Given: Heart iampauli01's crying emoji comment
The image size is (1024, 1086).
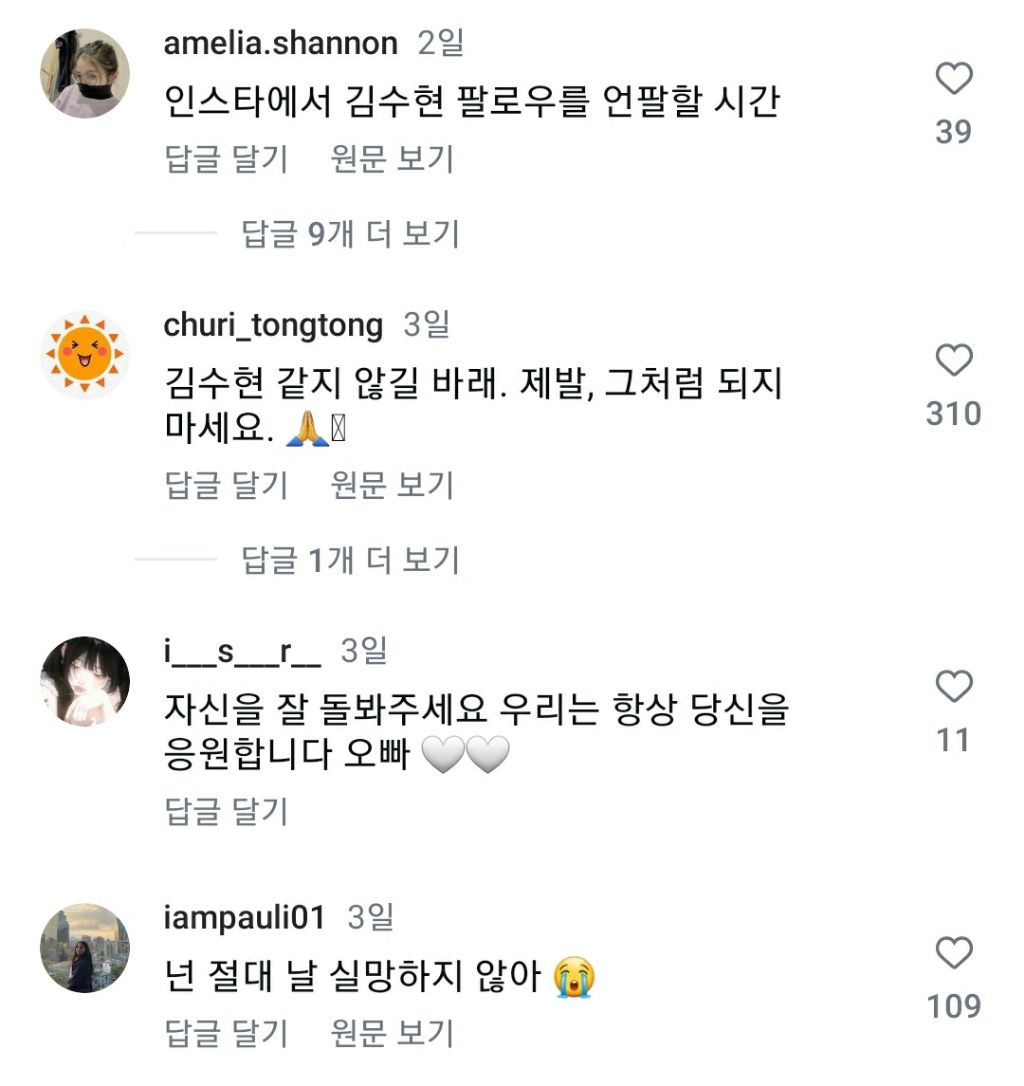Looking at the screenshot, I should (953, 953).
